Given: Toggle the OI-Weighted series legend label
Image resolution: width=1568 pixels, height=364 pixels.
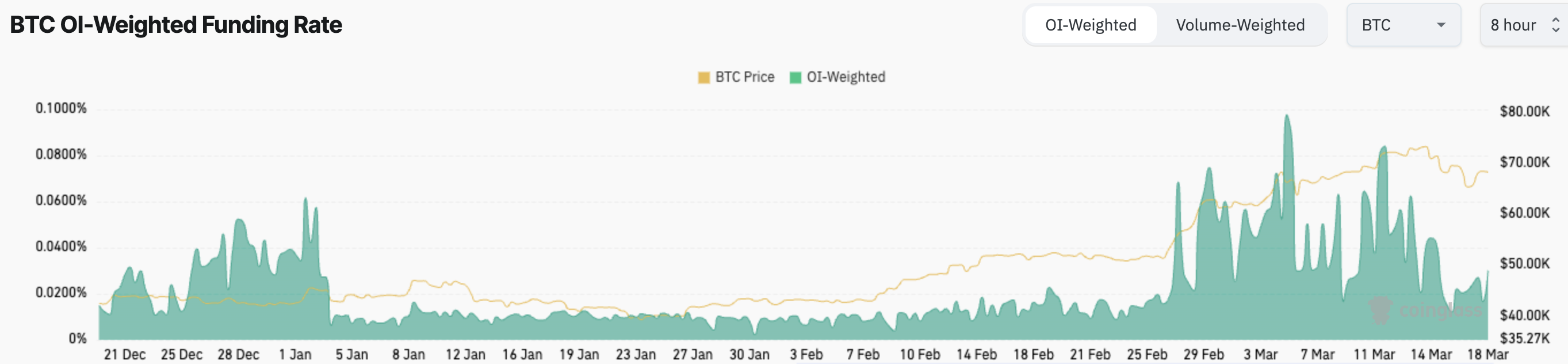Looking at the screenshot, I should tap(846, 77).
